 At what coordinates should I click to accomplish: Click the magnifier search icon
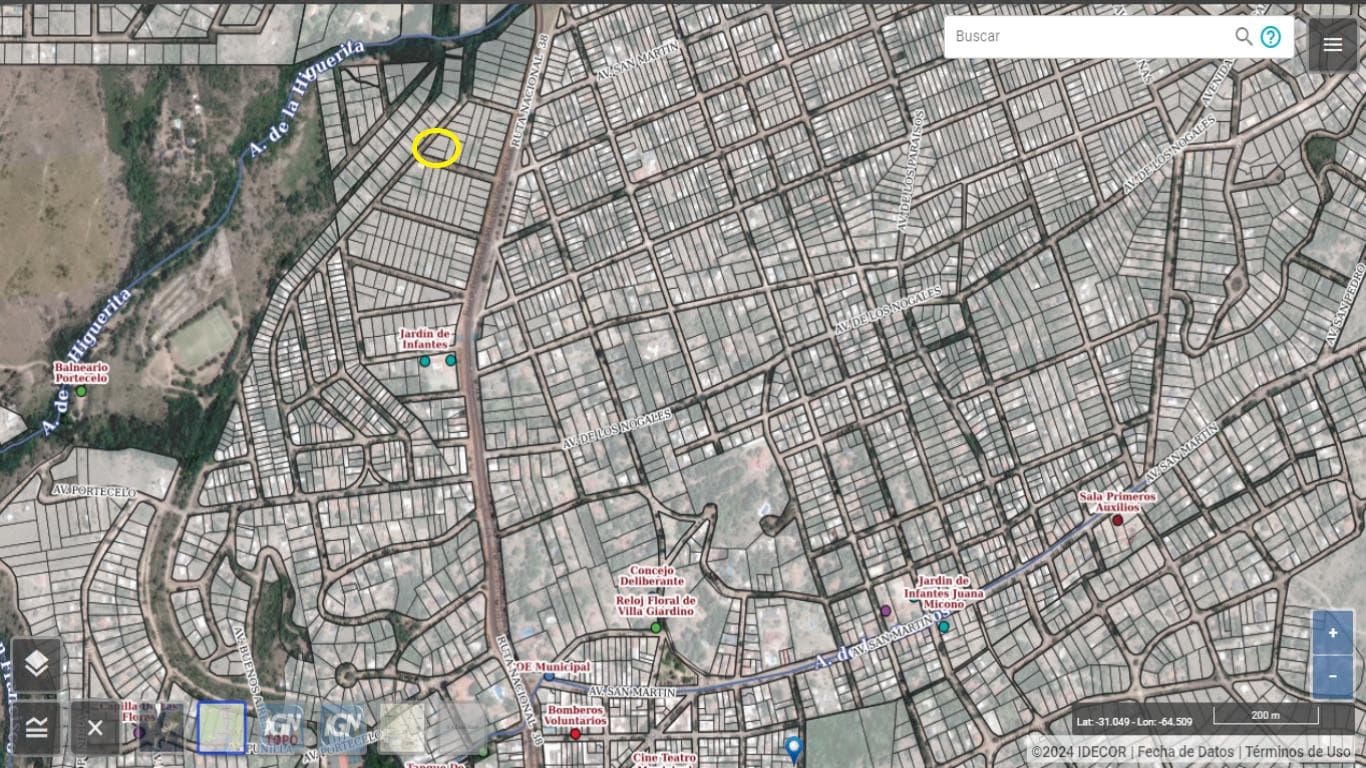point(1243,37)
